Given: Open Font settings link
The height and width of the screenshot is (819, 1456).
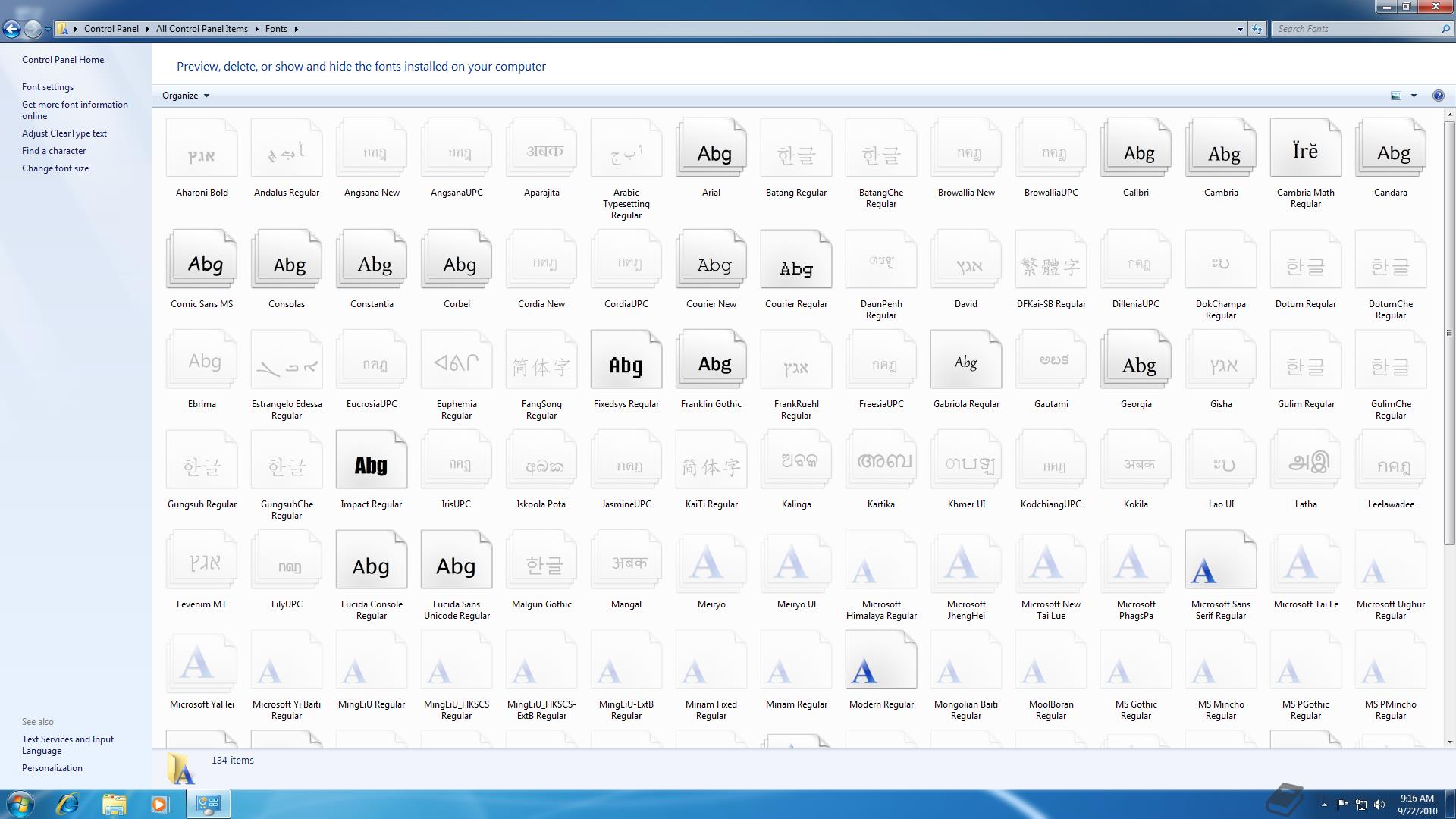Looking at the screenshot, I should tap(48, 87).
